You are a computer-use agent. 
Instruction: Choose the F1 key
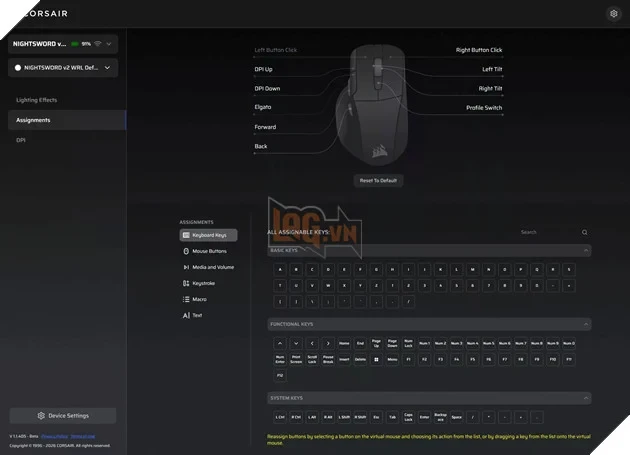pyautogui.click(x=409, y=360)
